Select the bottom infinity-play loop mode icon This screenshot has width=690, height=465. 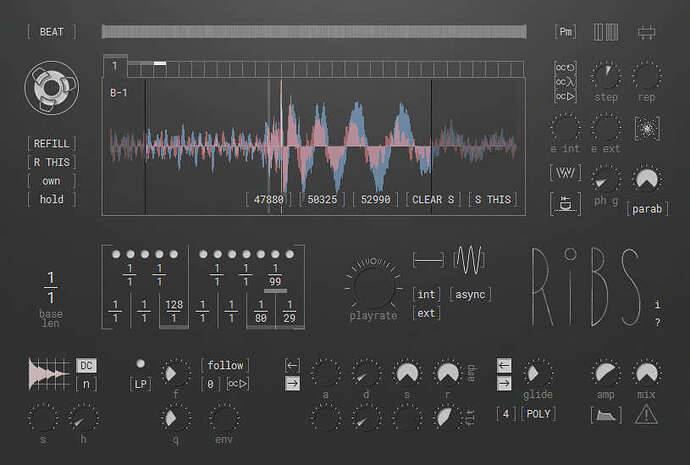click(565, 96)
